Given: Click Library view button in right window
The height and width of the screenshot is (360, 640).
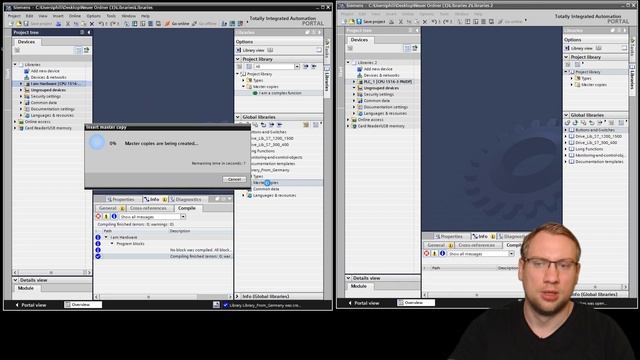Looking at the screenshot, I should coord(579,48).
